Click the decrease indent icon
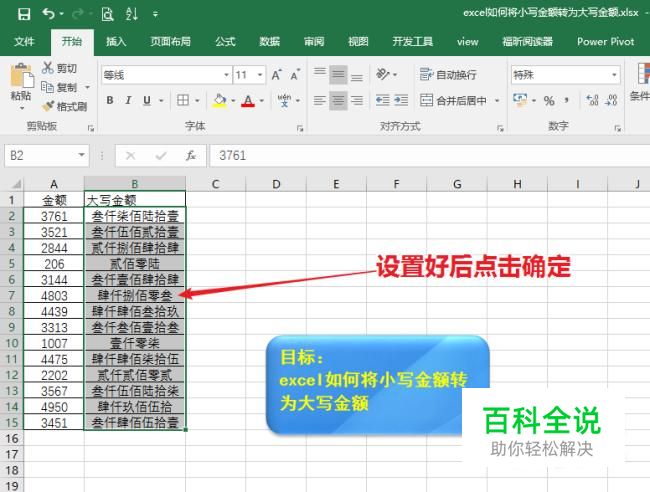The height and width of the screenshot is (492, 650). coord(382,100)
